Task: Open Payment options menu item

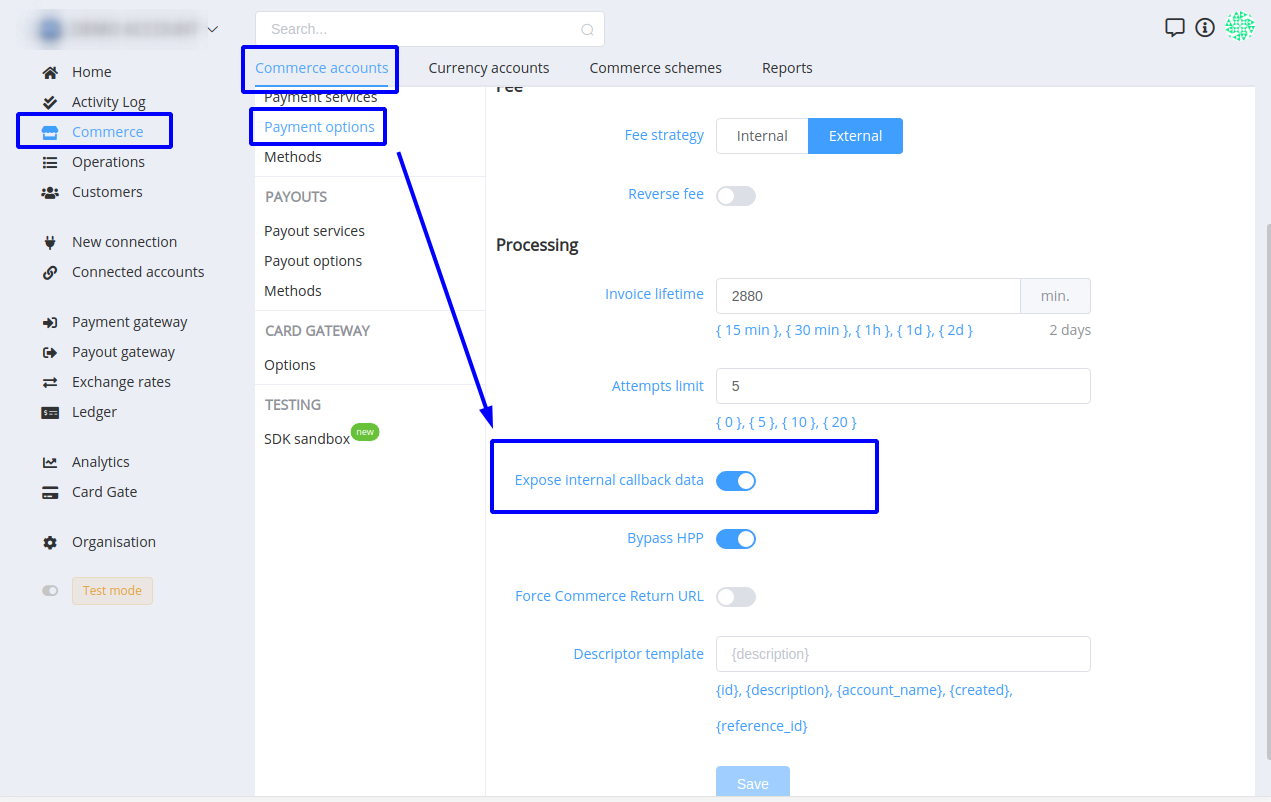Action: point(319,127)
